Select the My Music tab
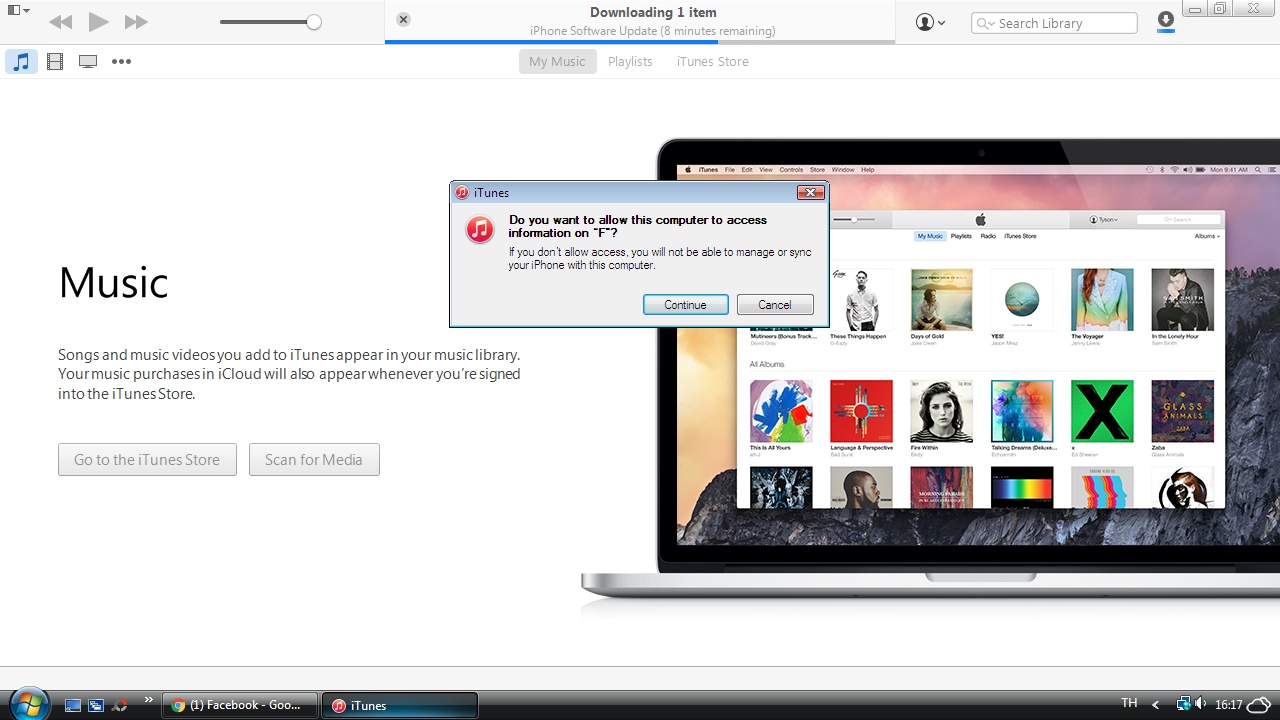1280x720 pixels. coord(557,62)
